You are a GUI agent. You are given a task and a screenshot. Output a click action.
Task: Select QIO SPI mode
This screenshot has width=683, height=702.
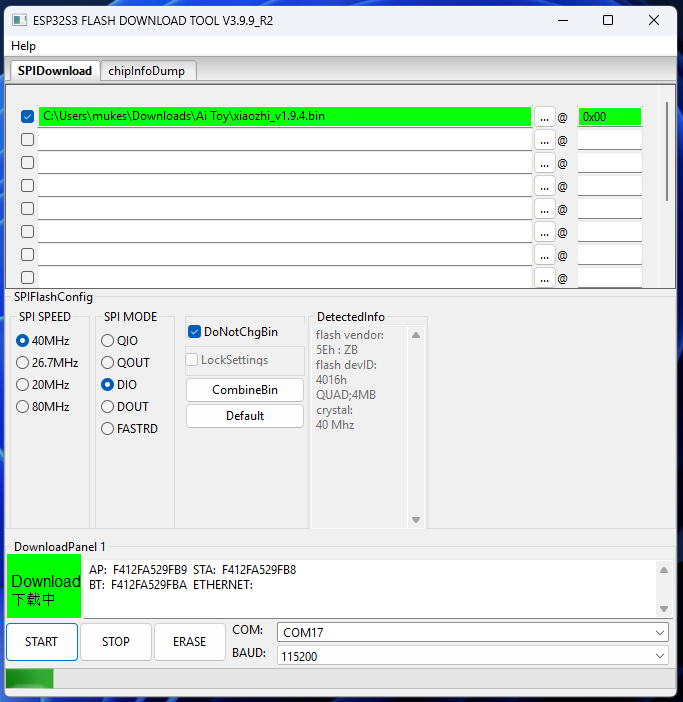tap(120, 341)
